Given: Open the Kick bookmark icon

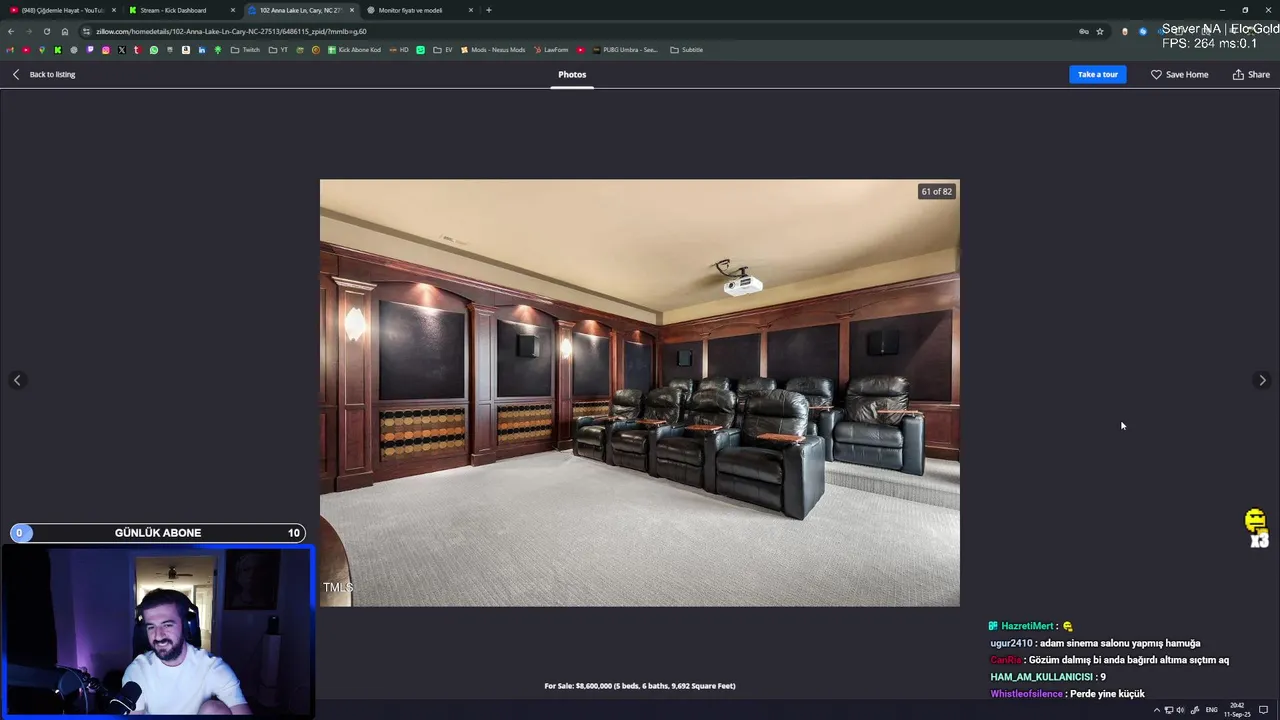Looking at the screenshot, I should tap(57, 50).
